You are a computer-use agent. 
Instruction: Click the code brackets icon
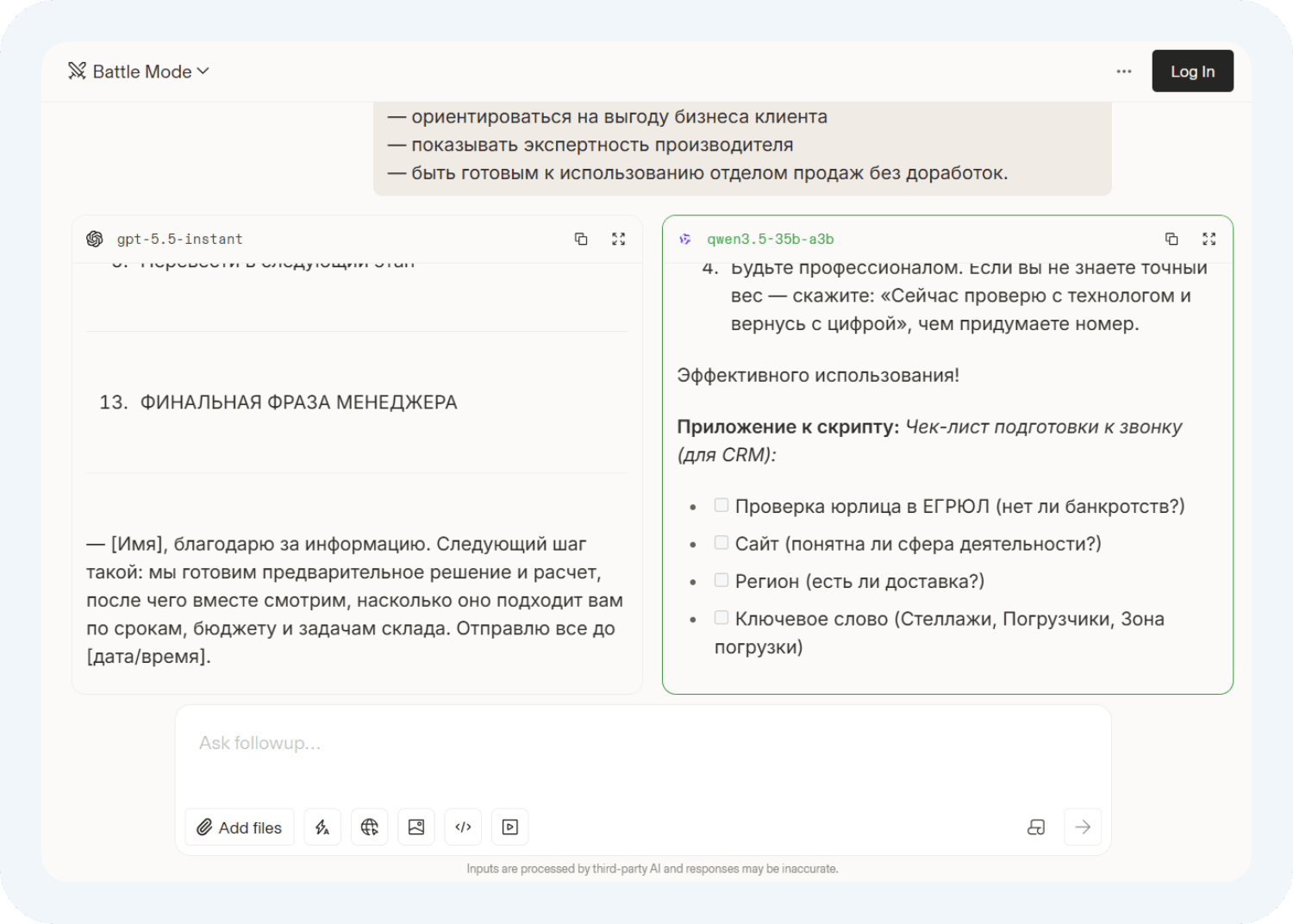tap(463, 827)
